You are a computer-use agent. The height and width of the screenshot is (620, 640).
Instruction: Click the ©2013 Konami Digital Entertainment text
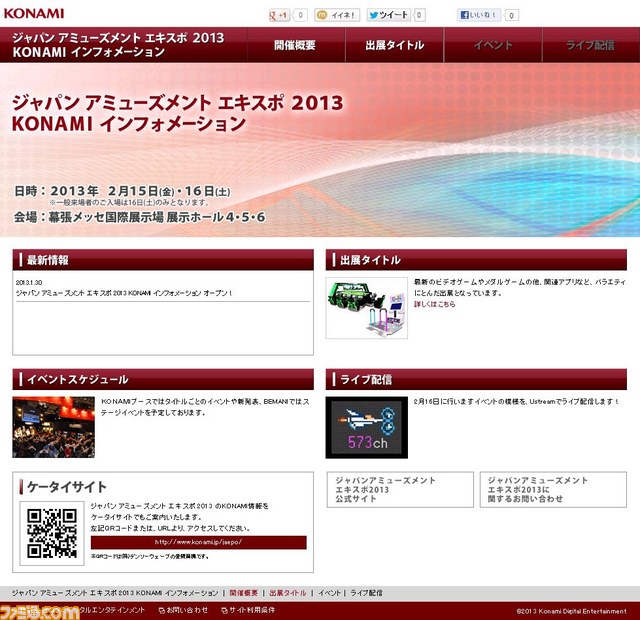571,611
